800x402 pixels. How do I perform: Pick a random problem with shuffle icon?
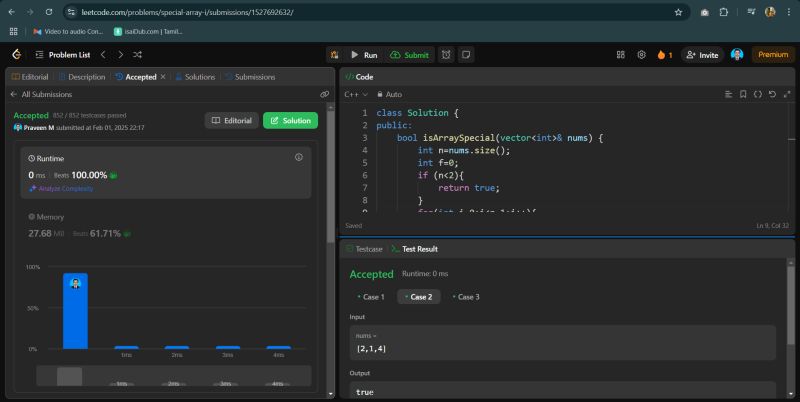tap(137, 55)
